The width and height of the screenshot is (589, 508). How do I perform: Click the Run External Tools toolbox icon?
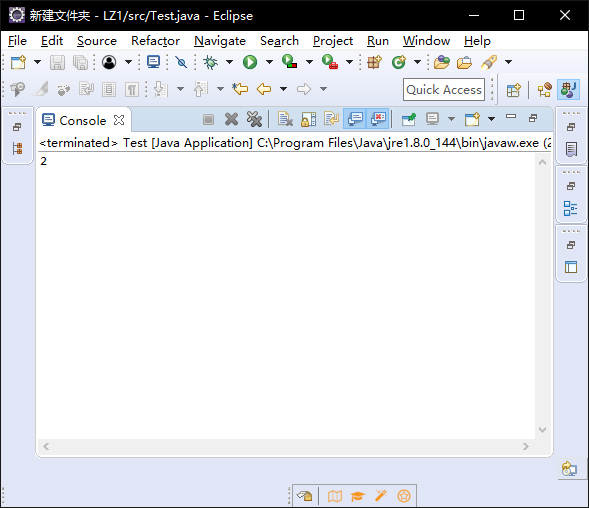[x=330, y=62]
